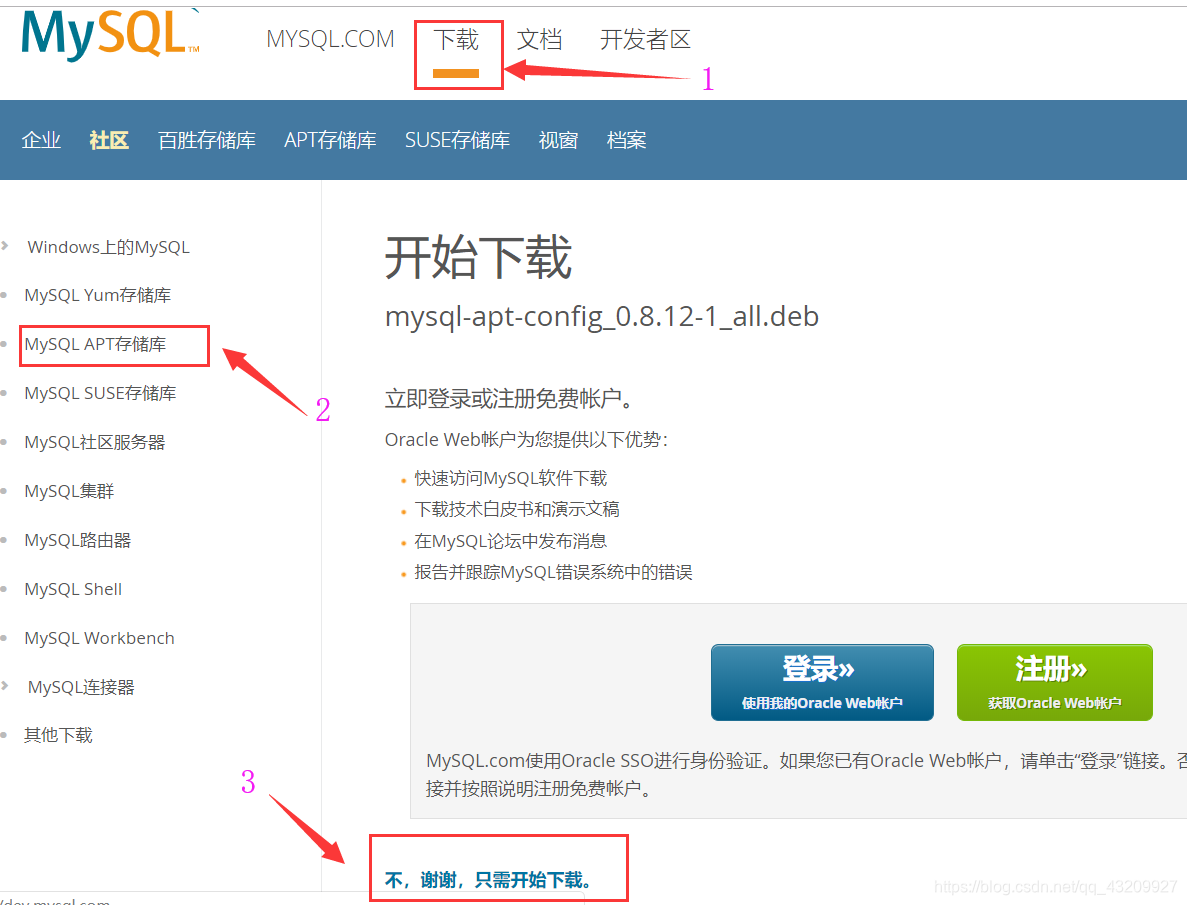1187x905 pixels.
Task: Open APT存储库 in the blue menu bar
Action: (x=330, y=140)
